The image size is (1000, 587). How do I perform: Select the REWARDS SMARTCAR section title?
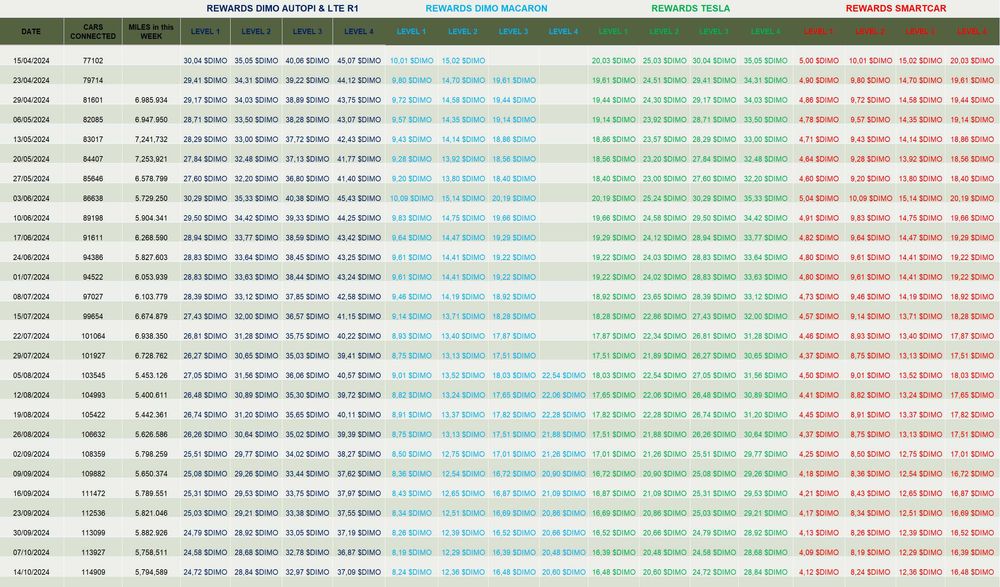(896, 9)
